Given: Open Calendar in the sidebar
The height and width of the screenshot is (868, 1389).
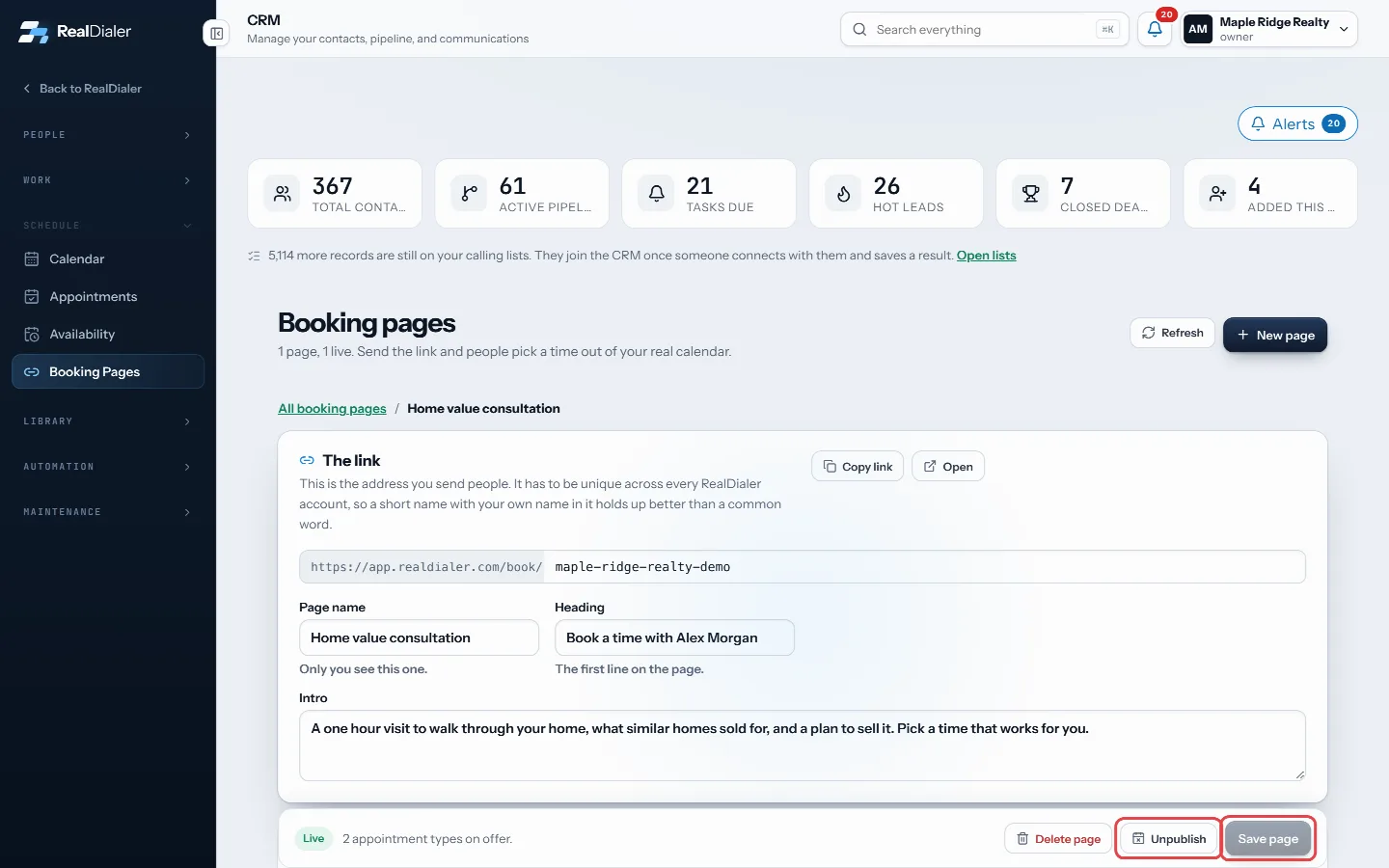Looking at the screenshot, I should [108, 258].
